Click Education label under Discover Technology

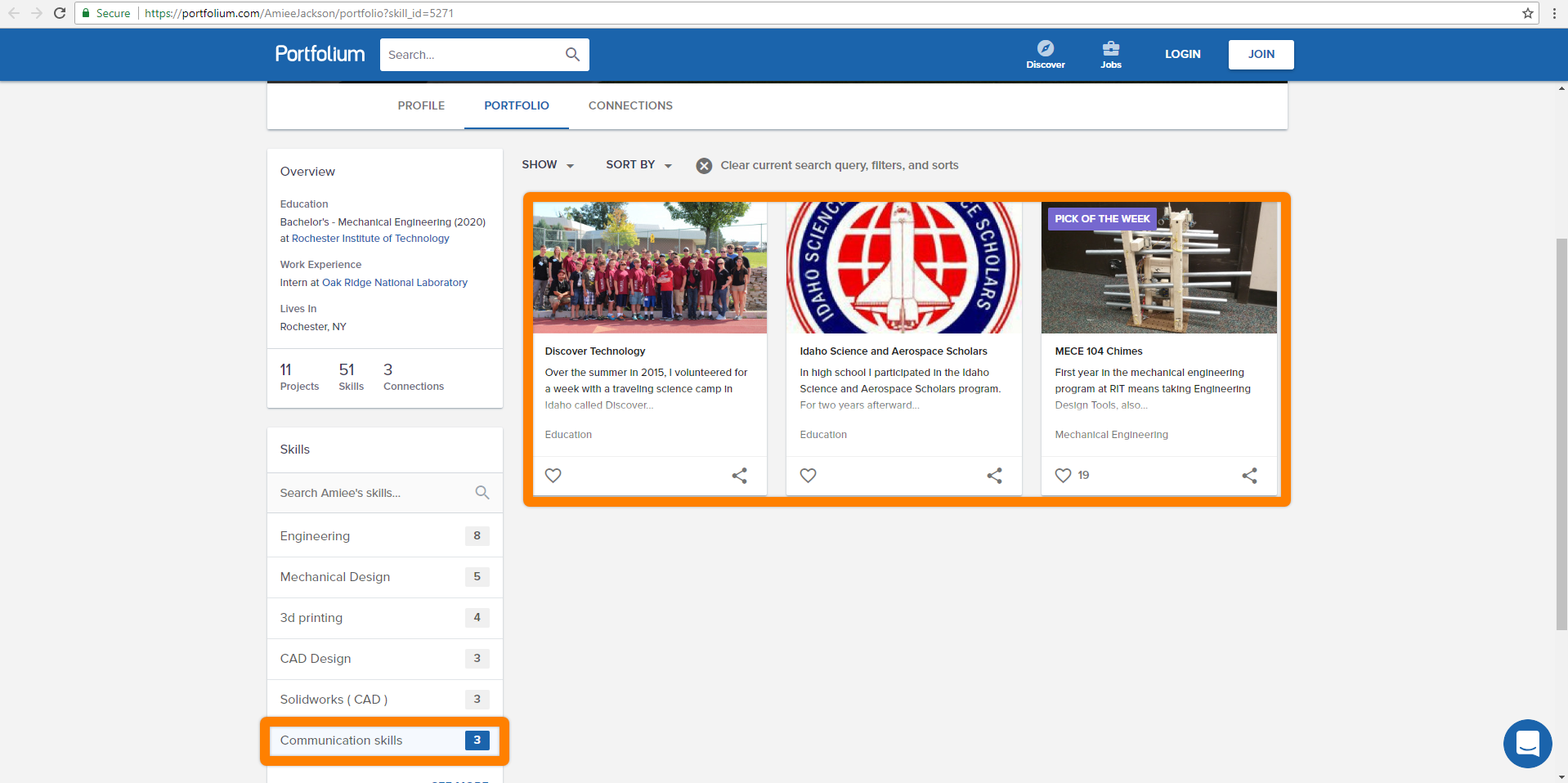pyautogui.click(x=568, y=435)
